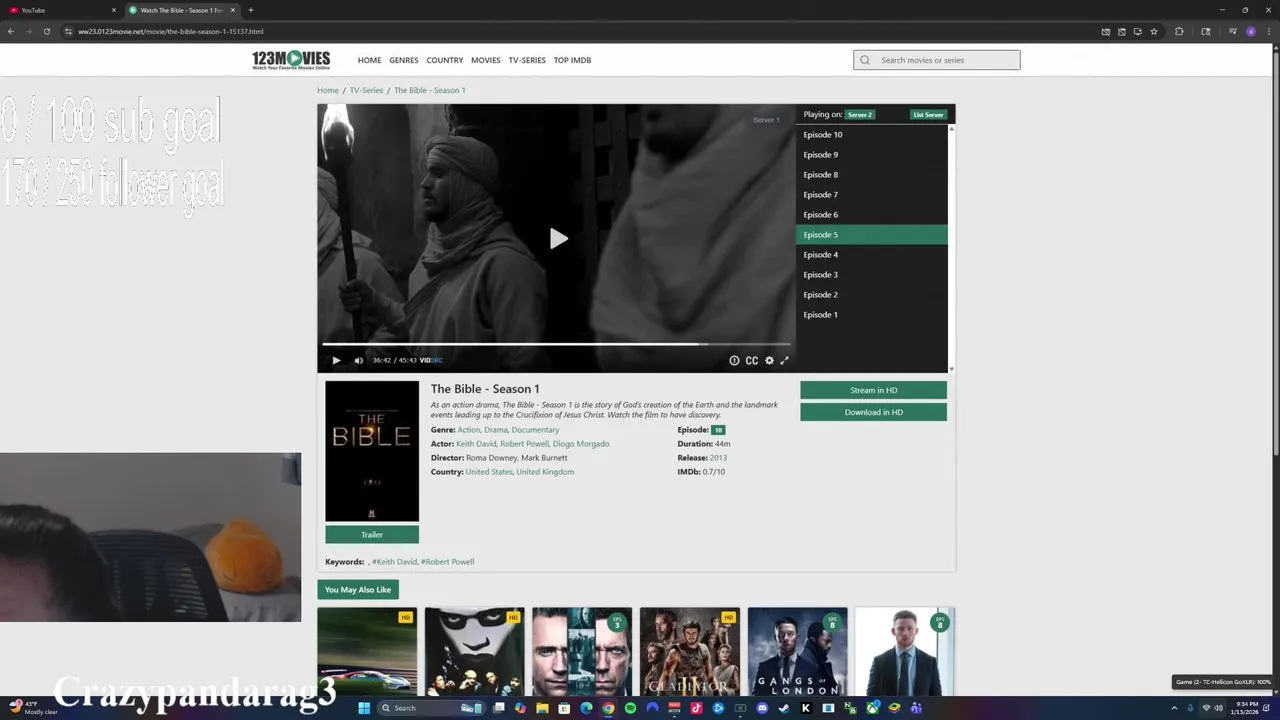
Task: Open the Windows Start button
Action: coord(364,708)
